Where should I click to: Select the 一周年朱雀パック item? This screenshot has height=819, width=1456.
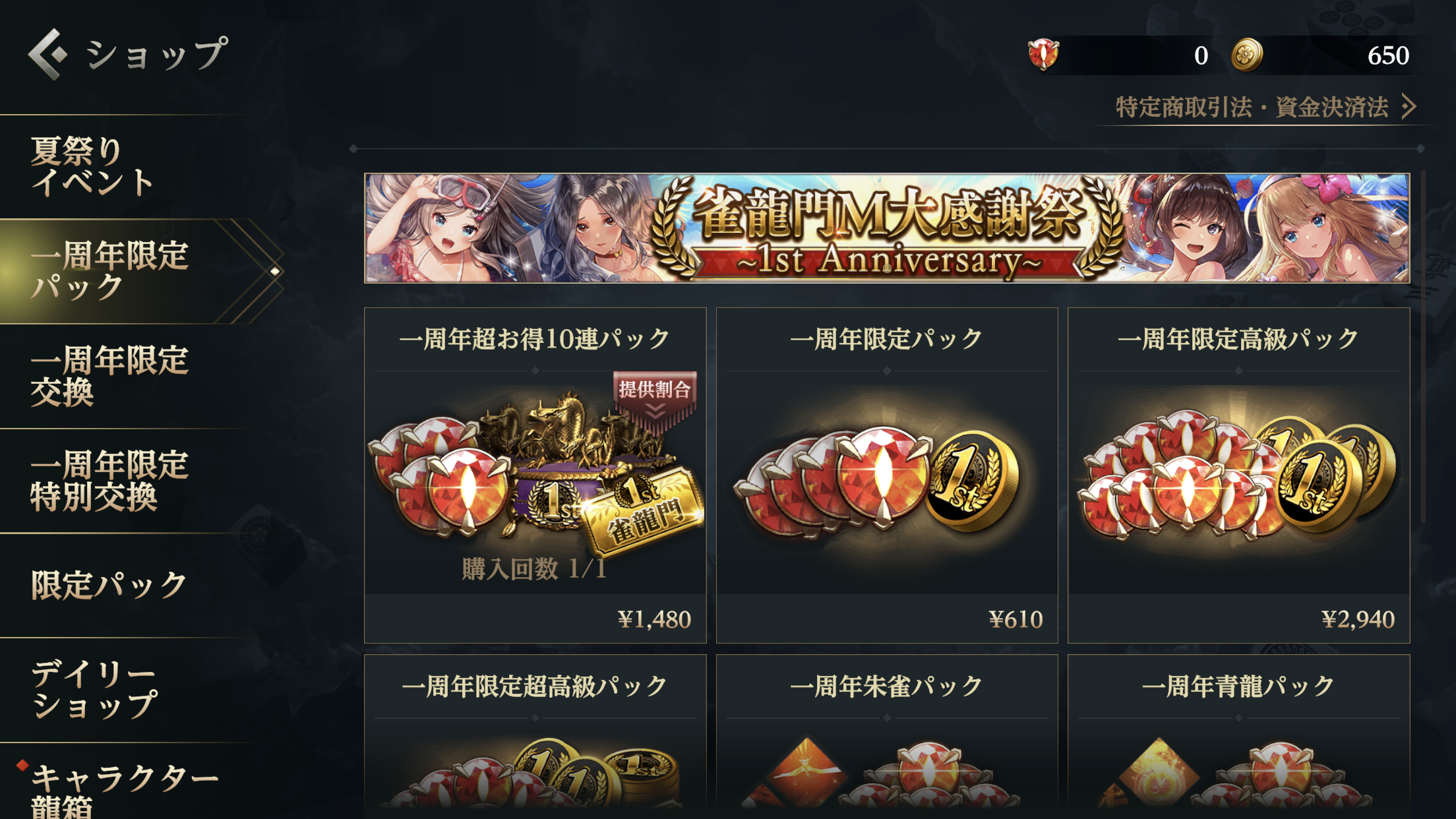click(x=887, y=737)
